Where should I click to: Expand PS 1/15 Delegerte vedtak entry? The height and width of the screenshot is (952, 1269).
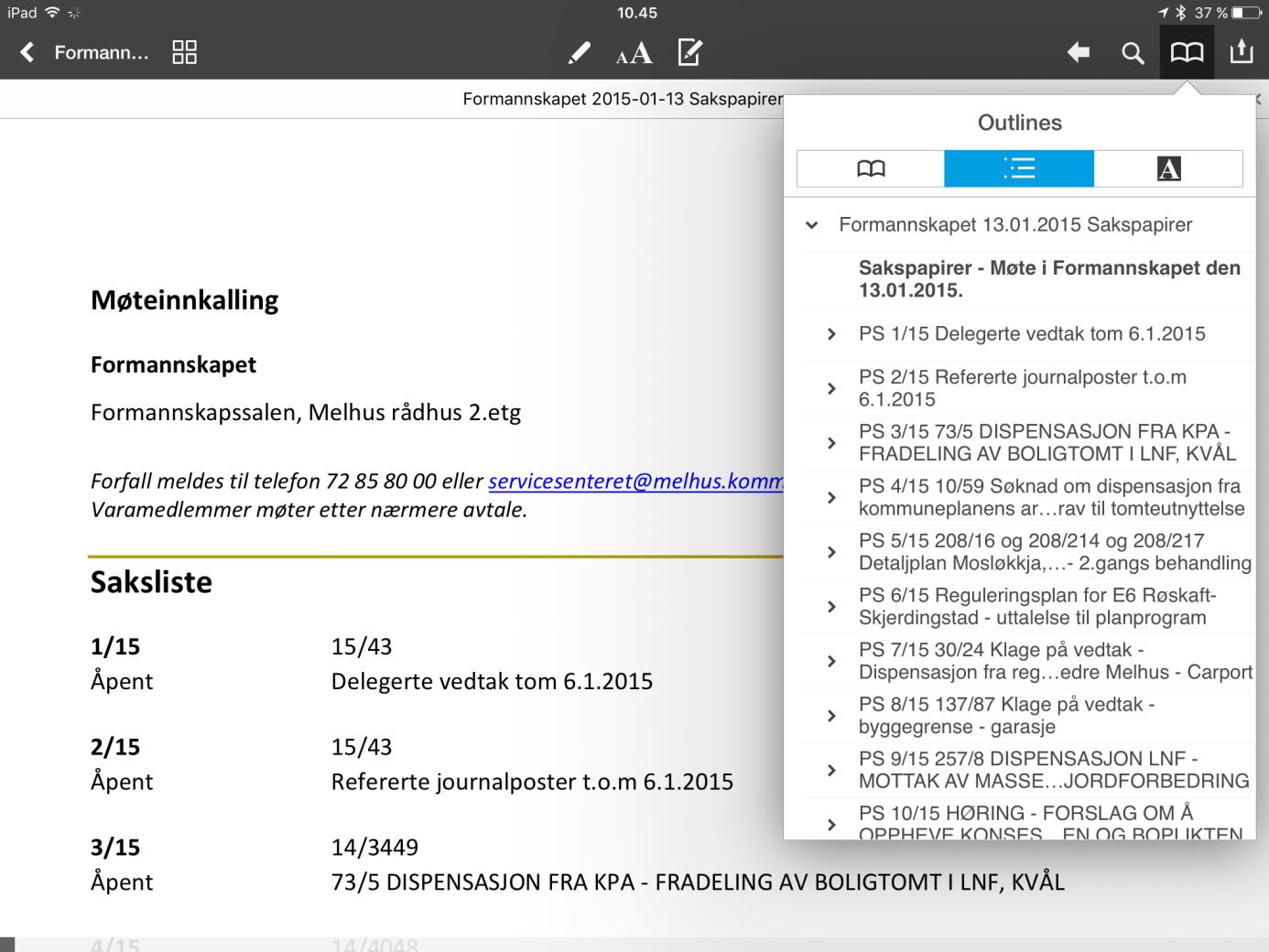[831, 334]
